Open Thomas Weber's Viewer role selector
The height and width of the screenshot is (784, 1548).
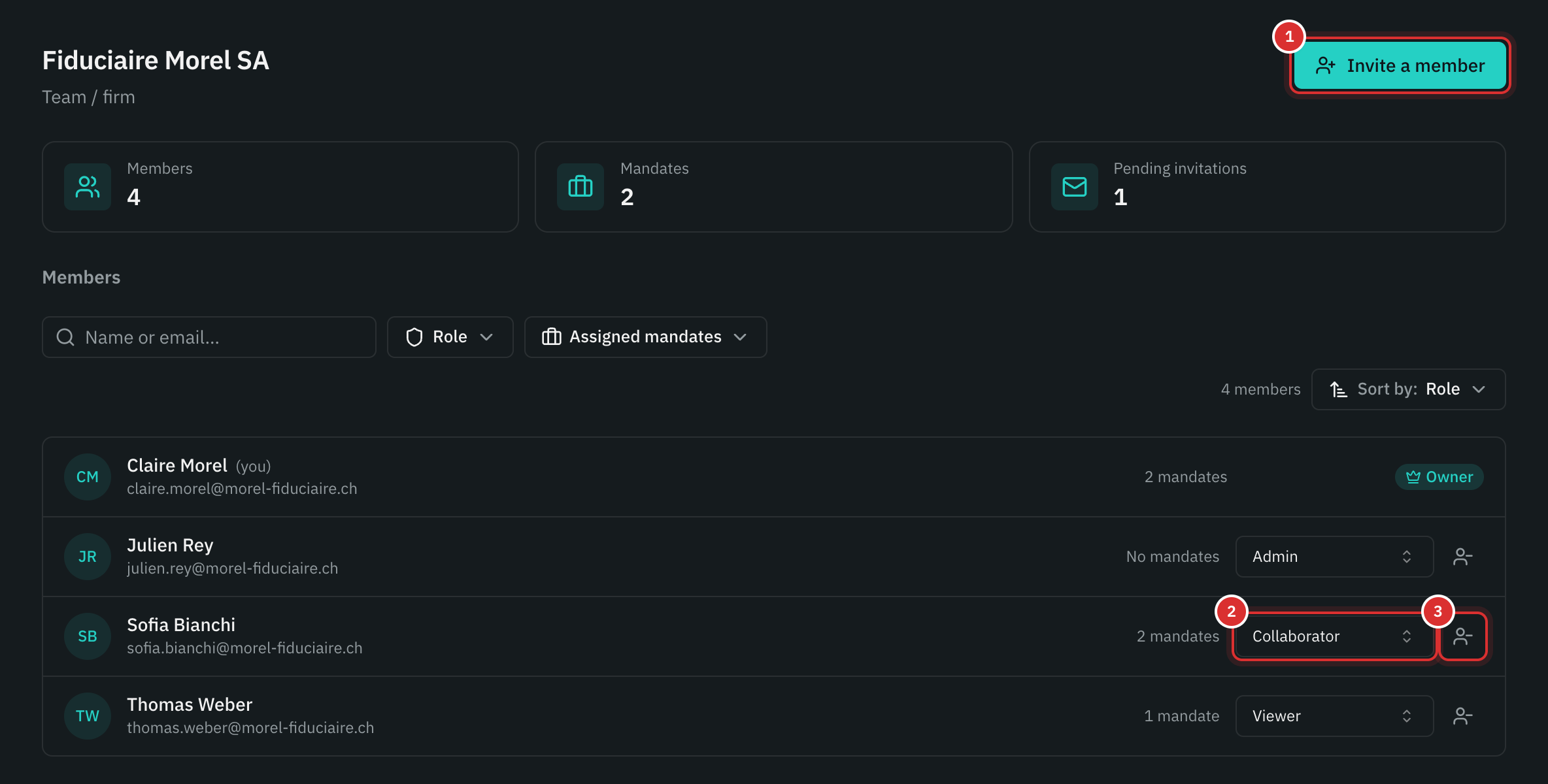[1334, 716]
